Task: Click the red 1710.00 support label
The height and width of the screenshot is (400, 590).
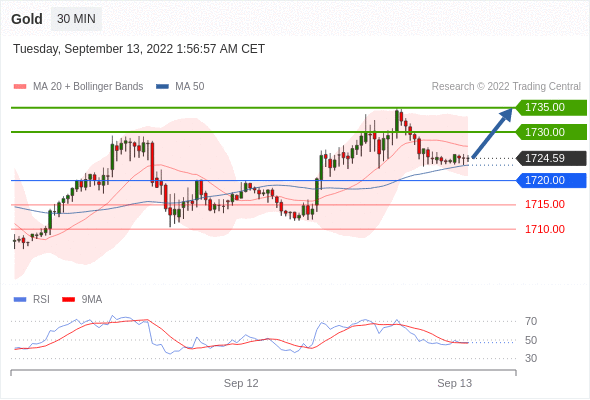Action: pos(545,229)
